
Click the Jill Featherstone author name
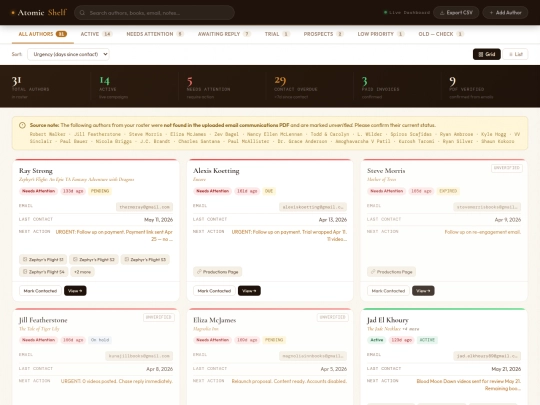[43, 320]
